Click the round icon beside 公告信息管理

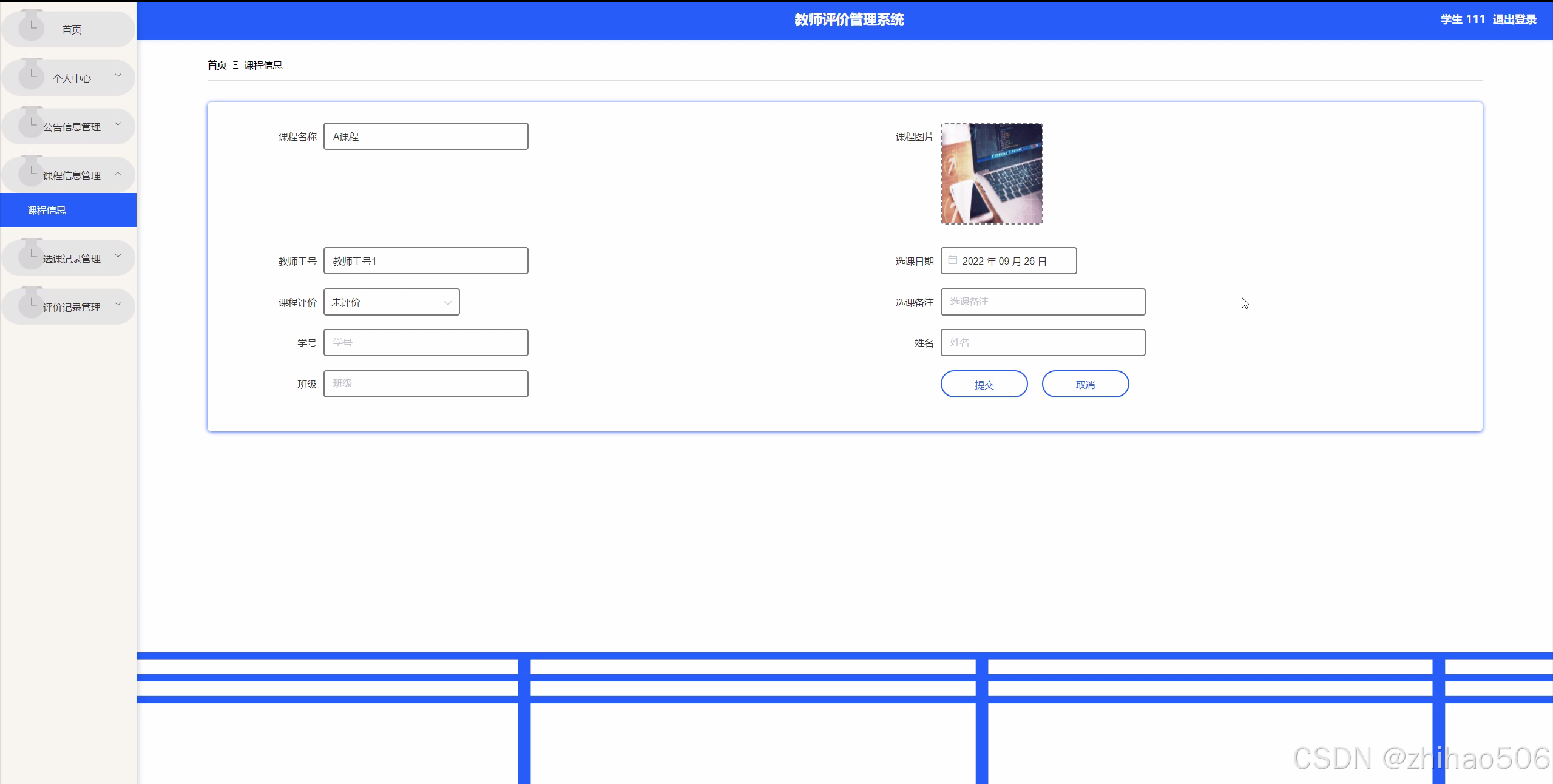(31, 124)
